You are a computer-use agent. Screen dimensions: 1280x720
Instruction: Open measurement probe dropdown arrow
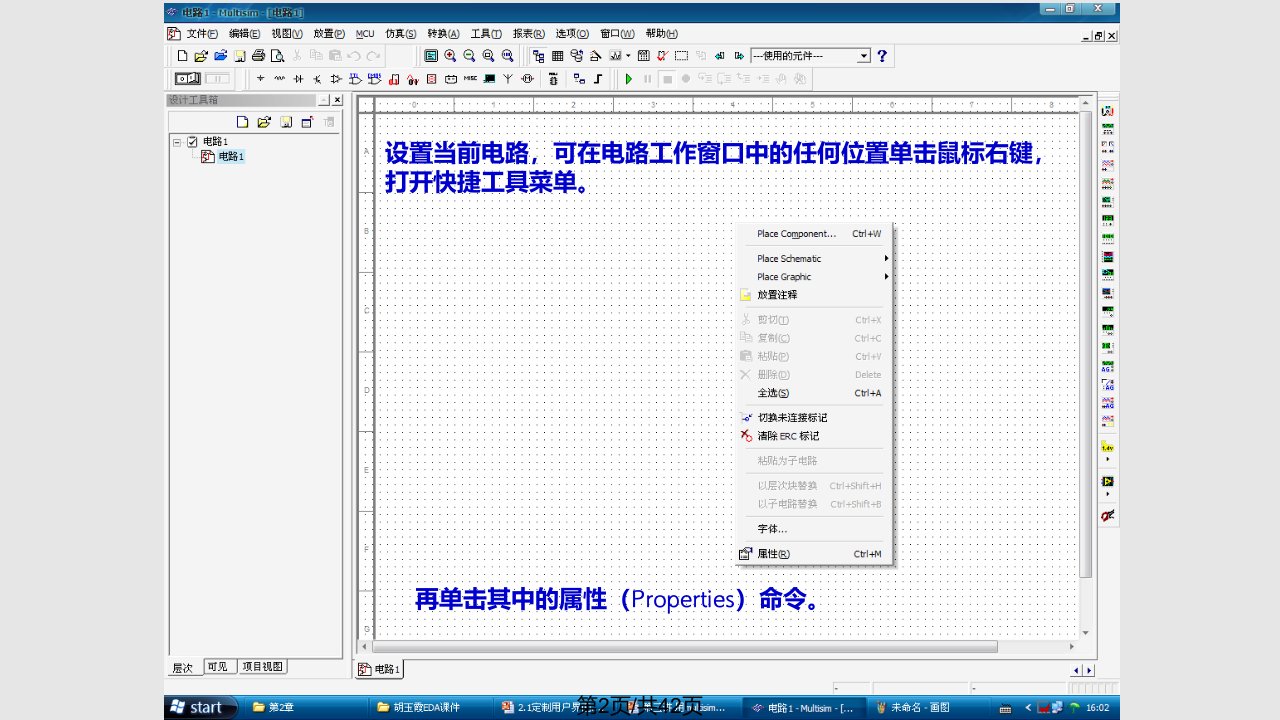coord(1107,459)
